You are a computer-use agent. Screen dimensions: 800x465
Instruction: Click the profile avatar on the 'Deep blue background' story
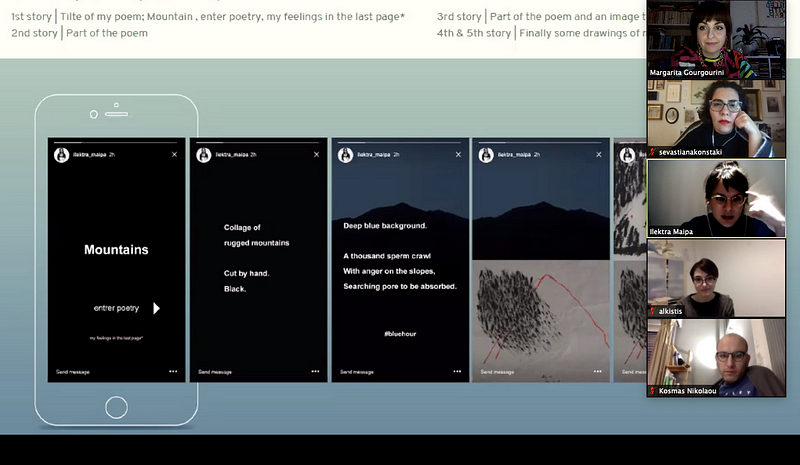click(347, 155)
